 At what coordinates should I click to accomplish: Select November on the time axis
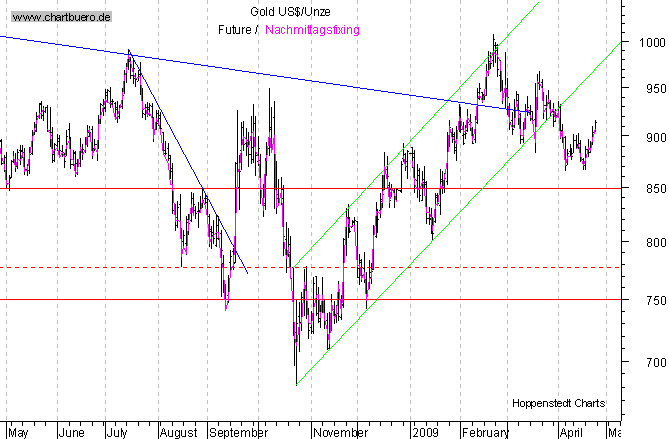pos(341,433)
